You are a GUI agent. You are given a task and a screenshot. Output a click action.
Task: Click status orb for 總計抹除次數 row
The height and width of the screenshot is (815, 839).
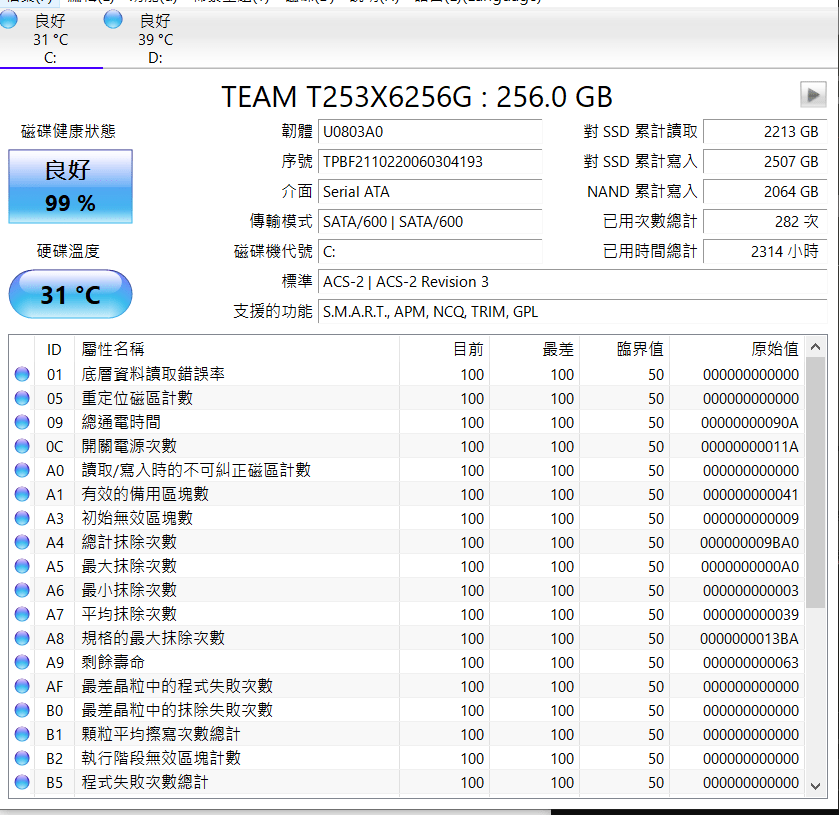coord(22,543)
